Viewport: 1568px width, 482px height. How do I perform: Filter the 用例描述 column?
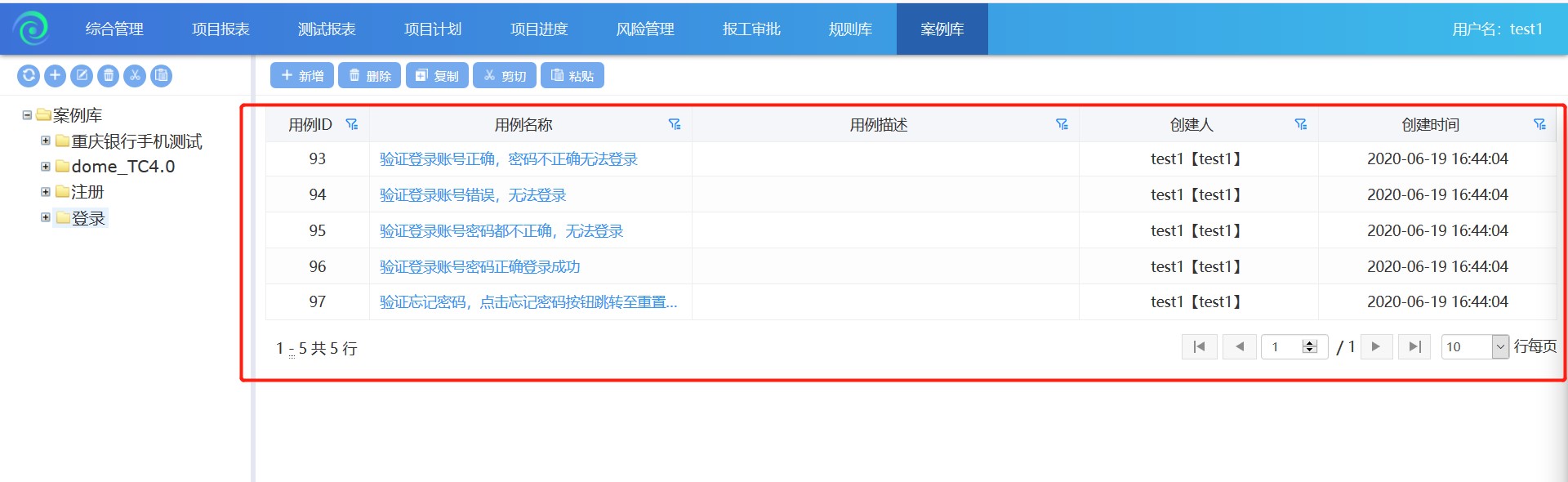click(1062, 124)
